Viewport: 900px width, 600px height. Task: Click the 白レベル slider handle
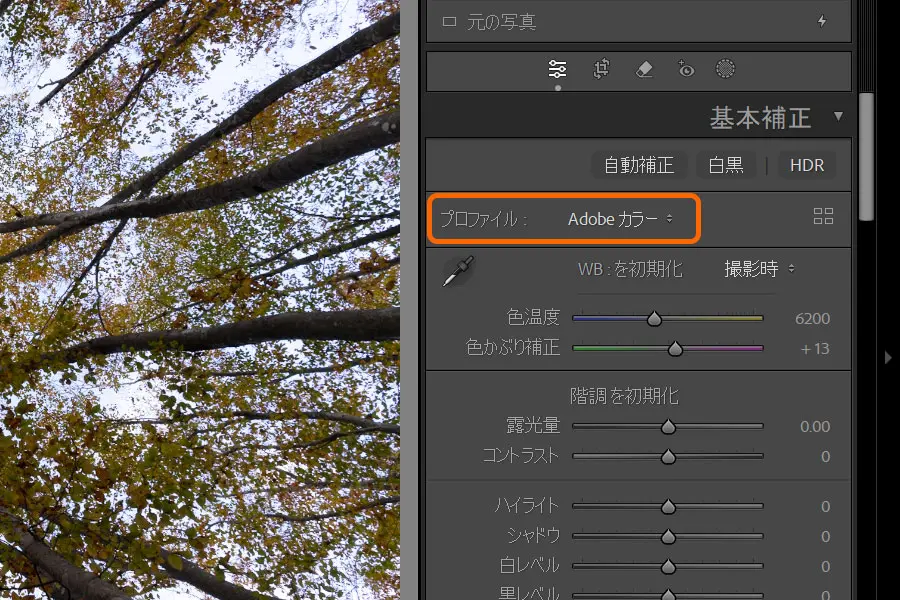point(668,566)
